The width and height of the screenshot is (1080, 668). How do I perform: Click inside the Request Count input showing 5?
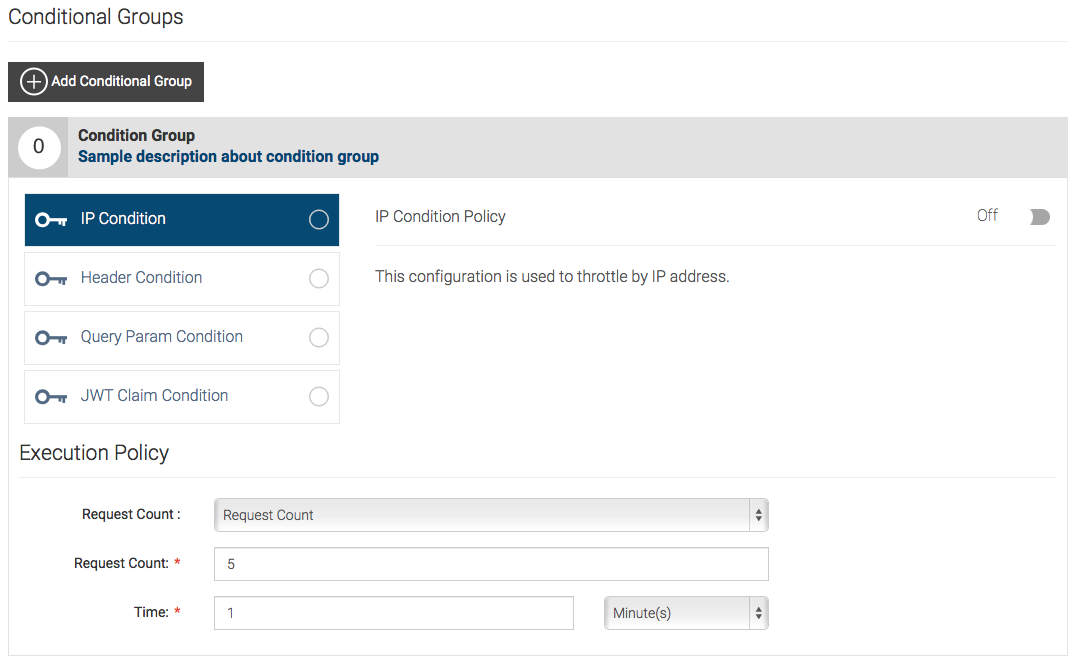tap(490, 563)
